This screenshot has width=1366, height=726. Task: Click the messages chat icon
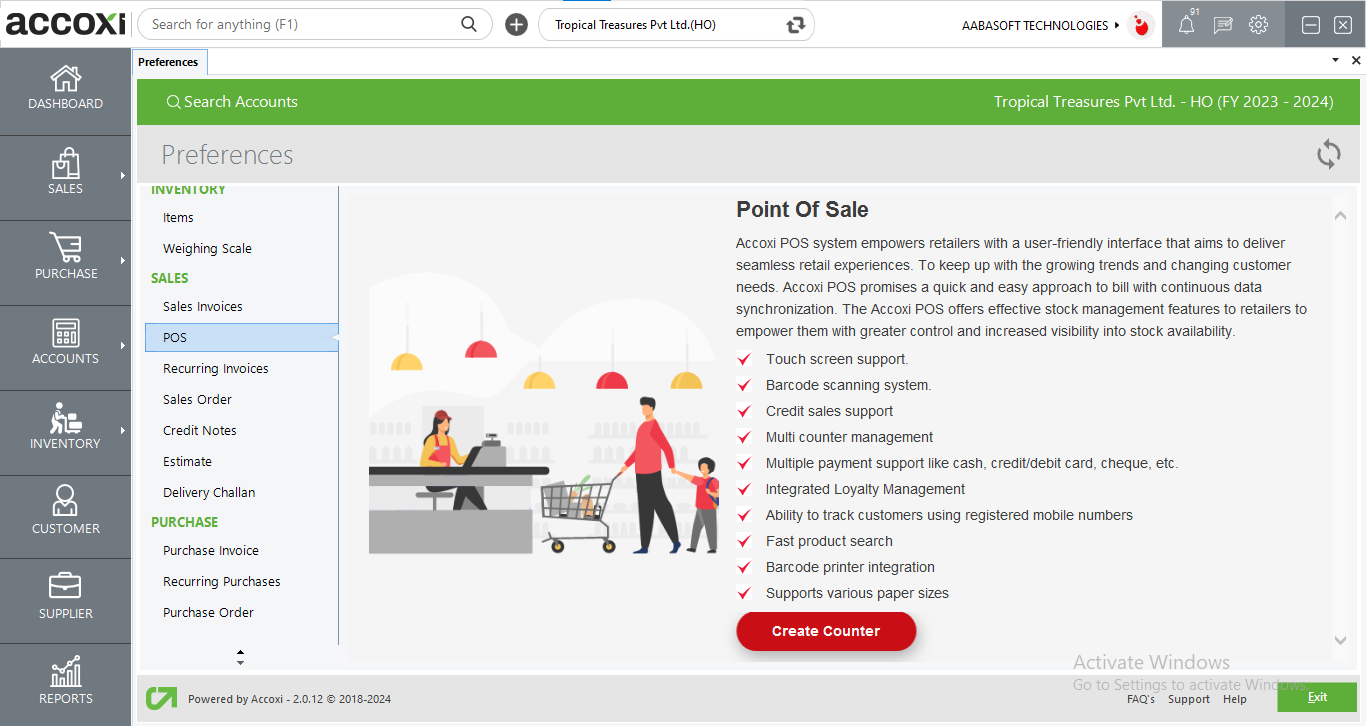[1222, 25]
